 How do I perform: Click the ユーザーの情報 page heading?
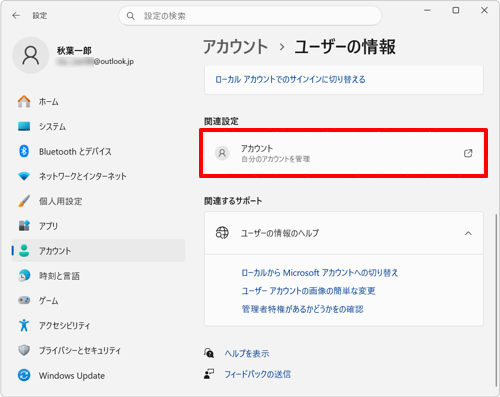click(345, 46)
